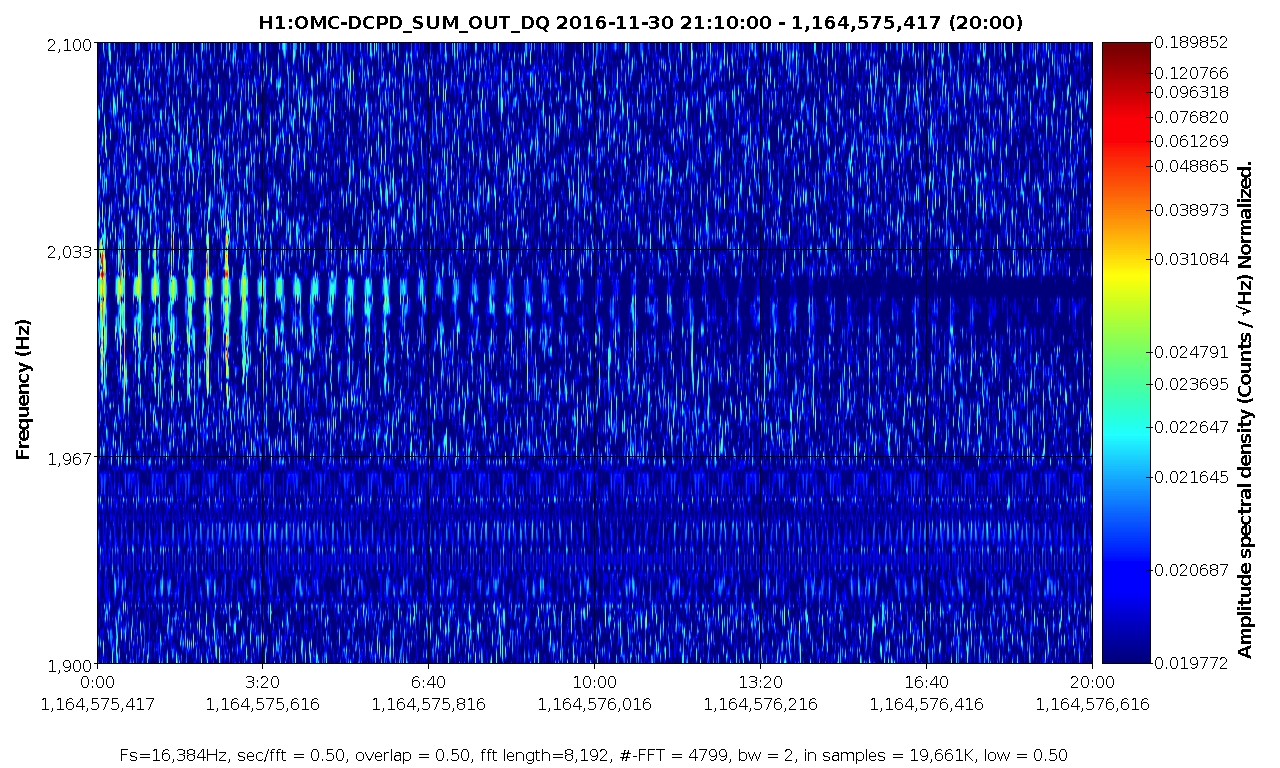Screen dimensions: 1280x768
Task: Click colorbar value 0.189852
Action: [x=1191, y=43]
